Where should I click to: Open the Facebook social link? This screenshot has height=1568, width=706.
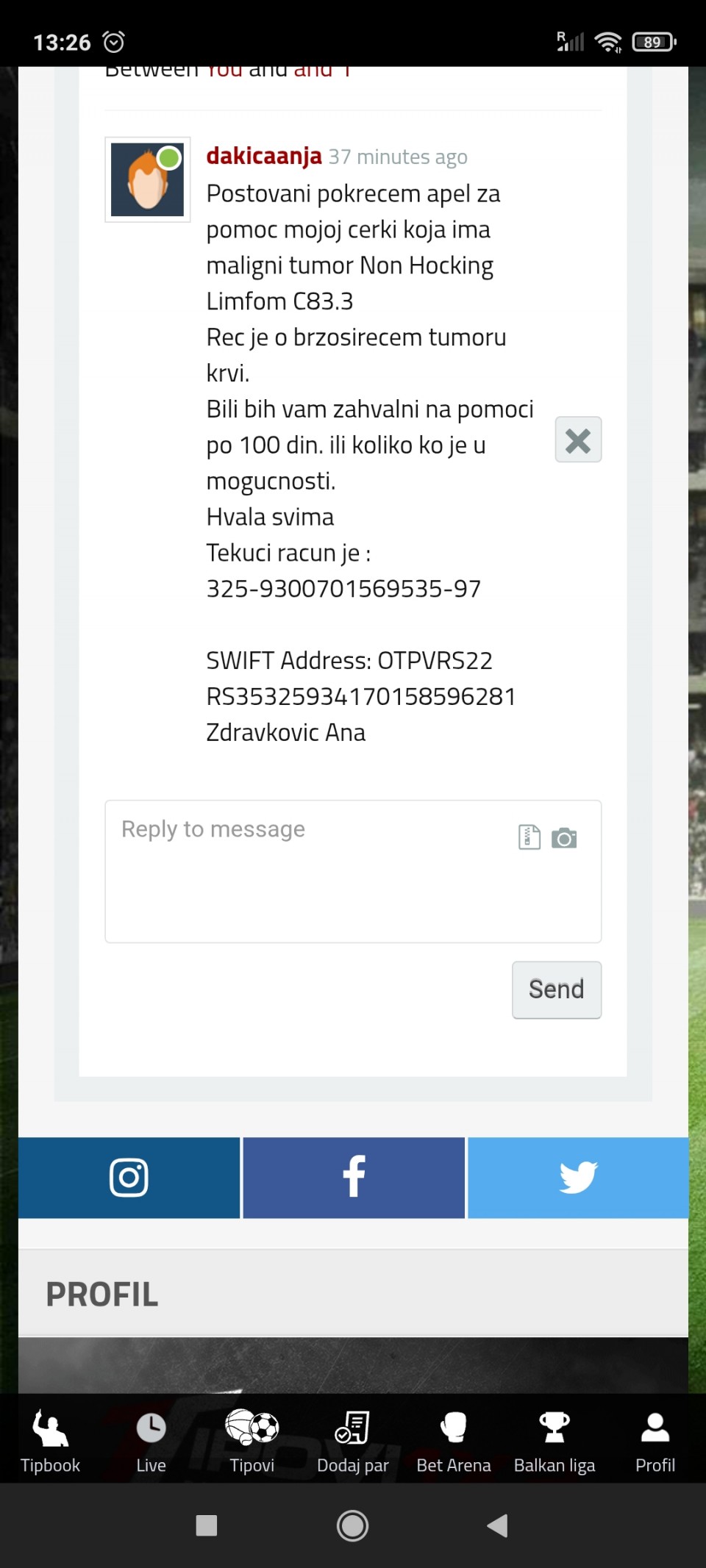tap(354, 1178)
